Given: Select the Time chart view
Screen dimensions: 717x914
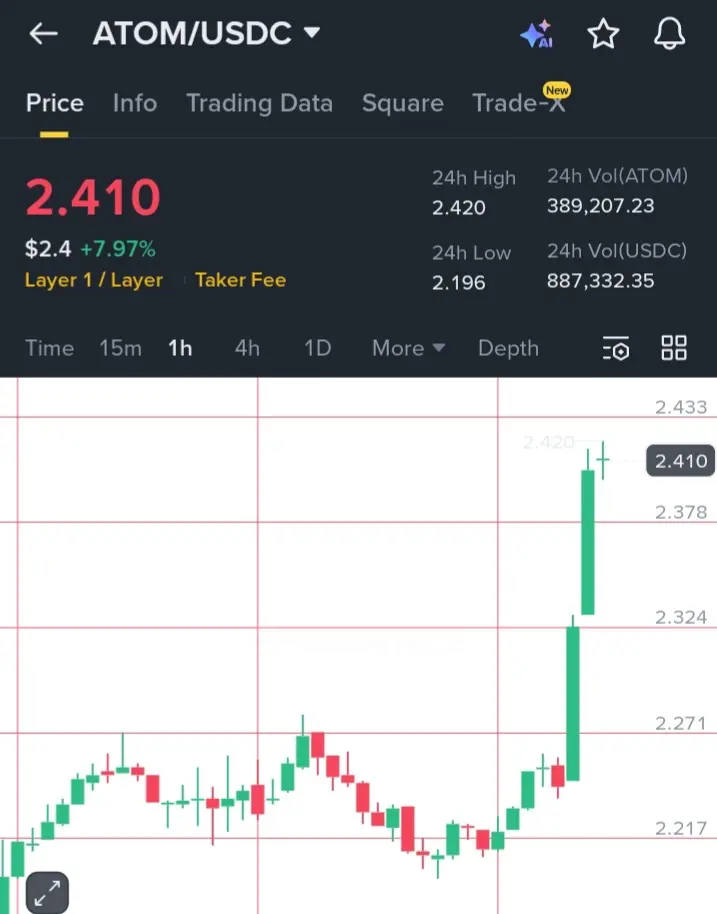Looking at the screenshot, I should click(50, 348).
